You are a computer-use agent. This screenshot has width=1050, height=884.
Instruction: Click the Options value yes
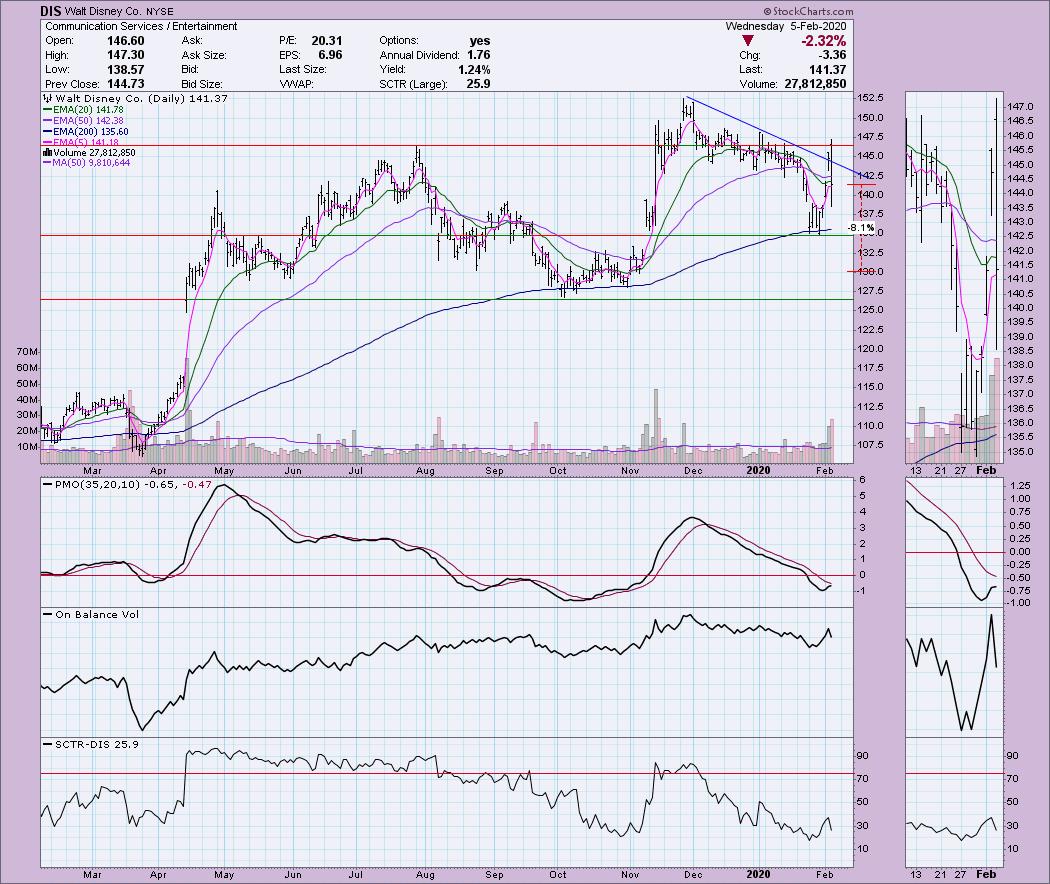(x=479, y=41)
